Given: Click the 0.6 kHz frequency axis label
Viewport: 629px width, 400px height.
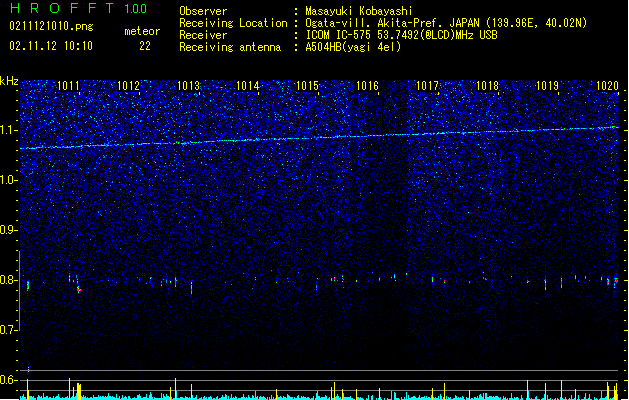Looking at the screenshot, I should (9, 380).
